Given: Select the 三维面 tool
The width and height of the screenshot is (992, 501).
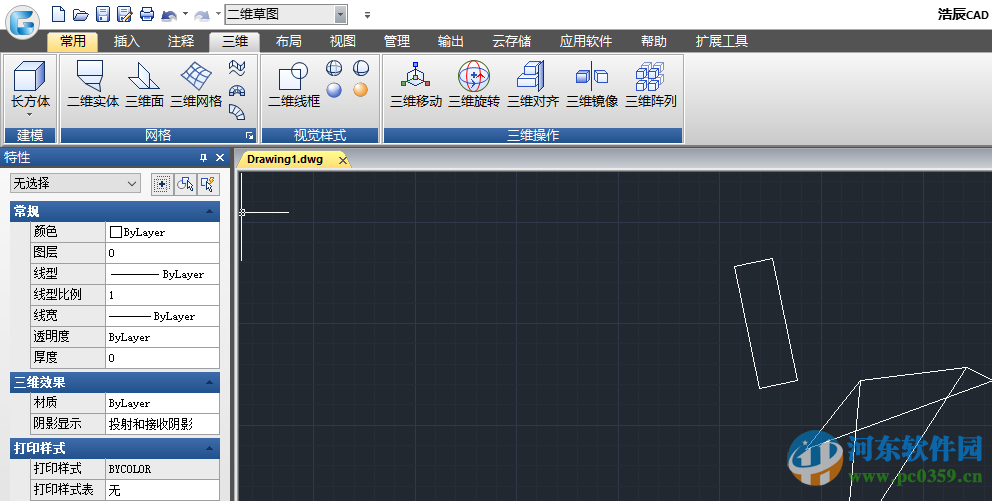Looking at the screenshot, I should pos(144,84).
